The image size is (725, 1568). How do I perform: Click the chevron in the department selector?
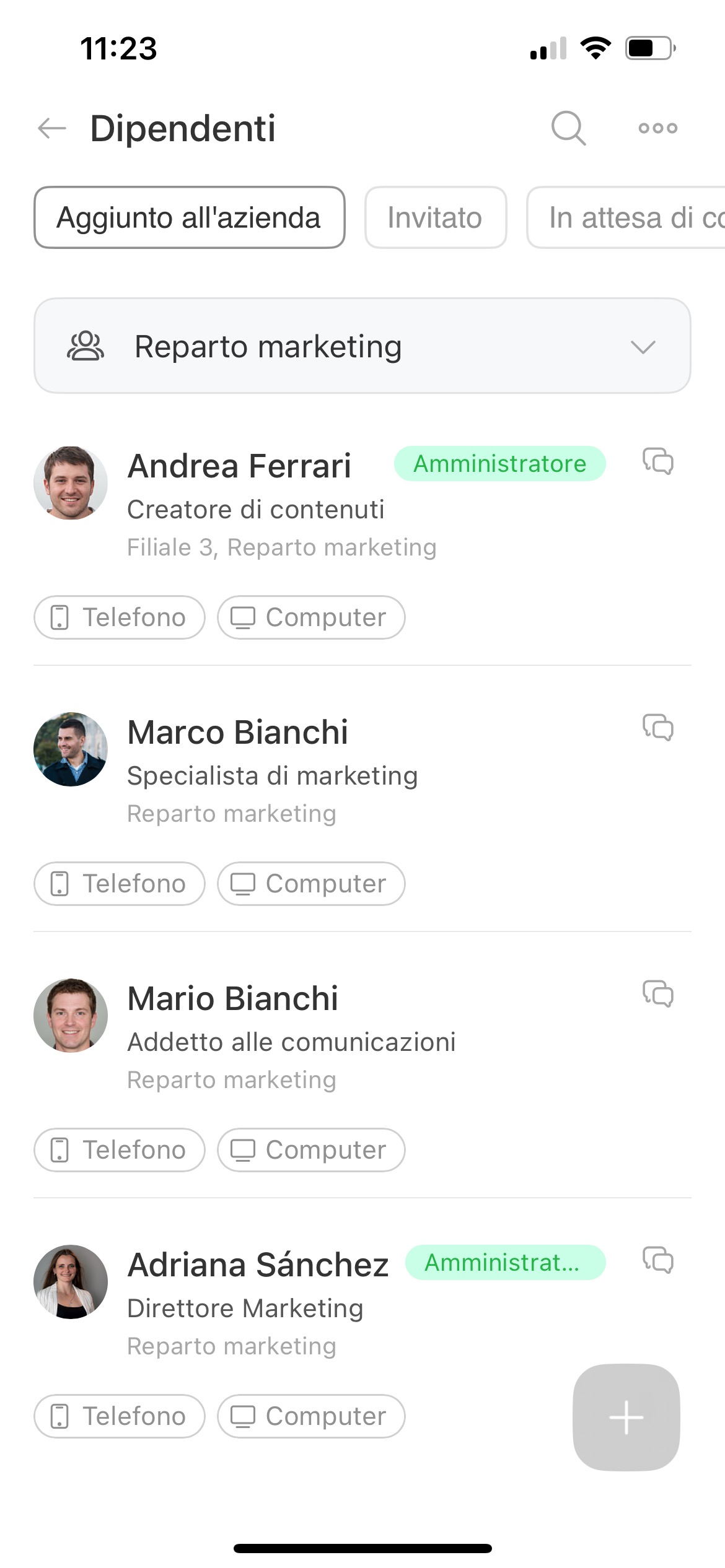643,347
